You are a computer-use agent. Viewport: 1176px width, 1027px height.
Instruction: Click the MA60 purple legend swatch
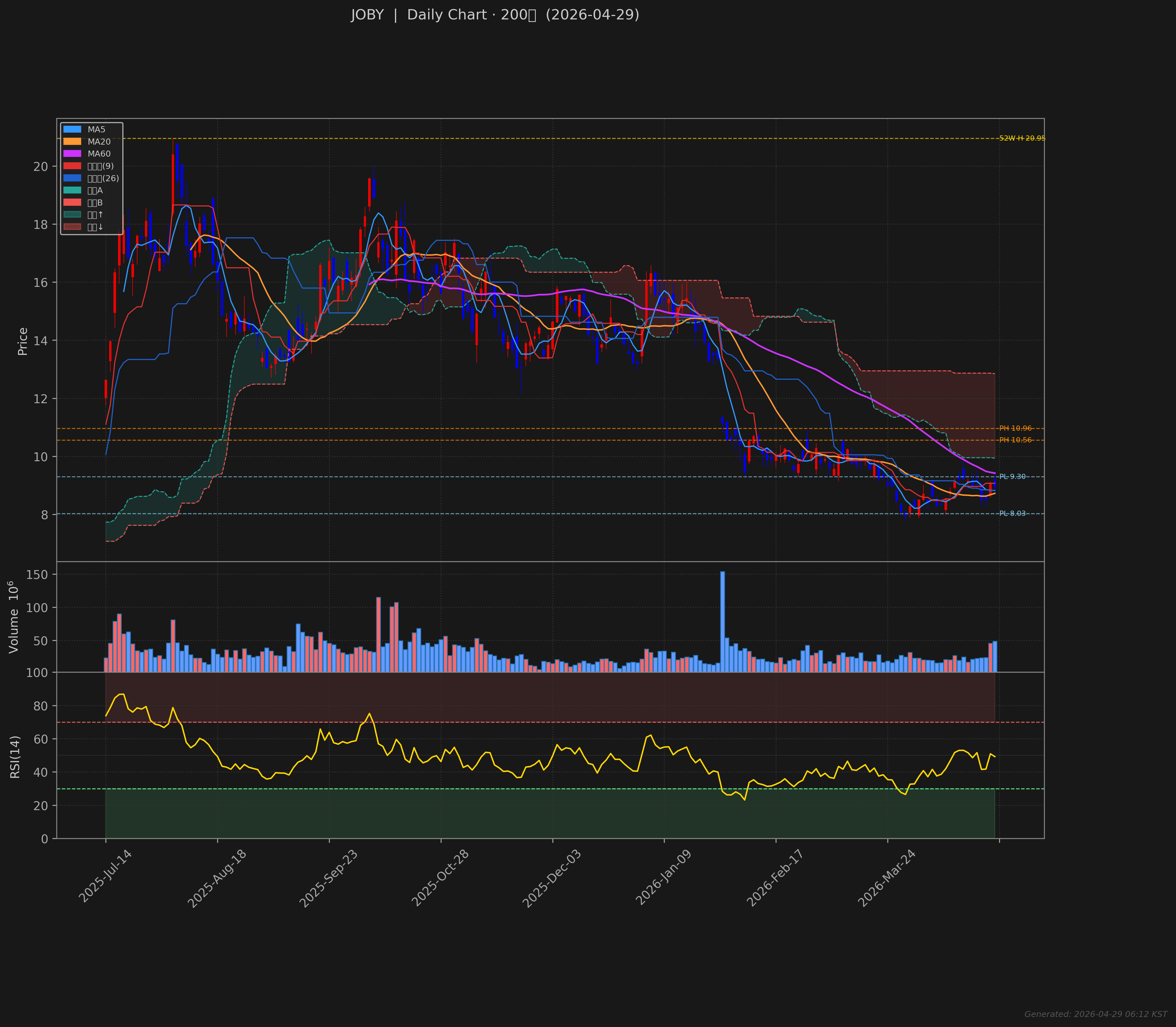[72, 153]
